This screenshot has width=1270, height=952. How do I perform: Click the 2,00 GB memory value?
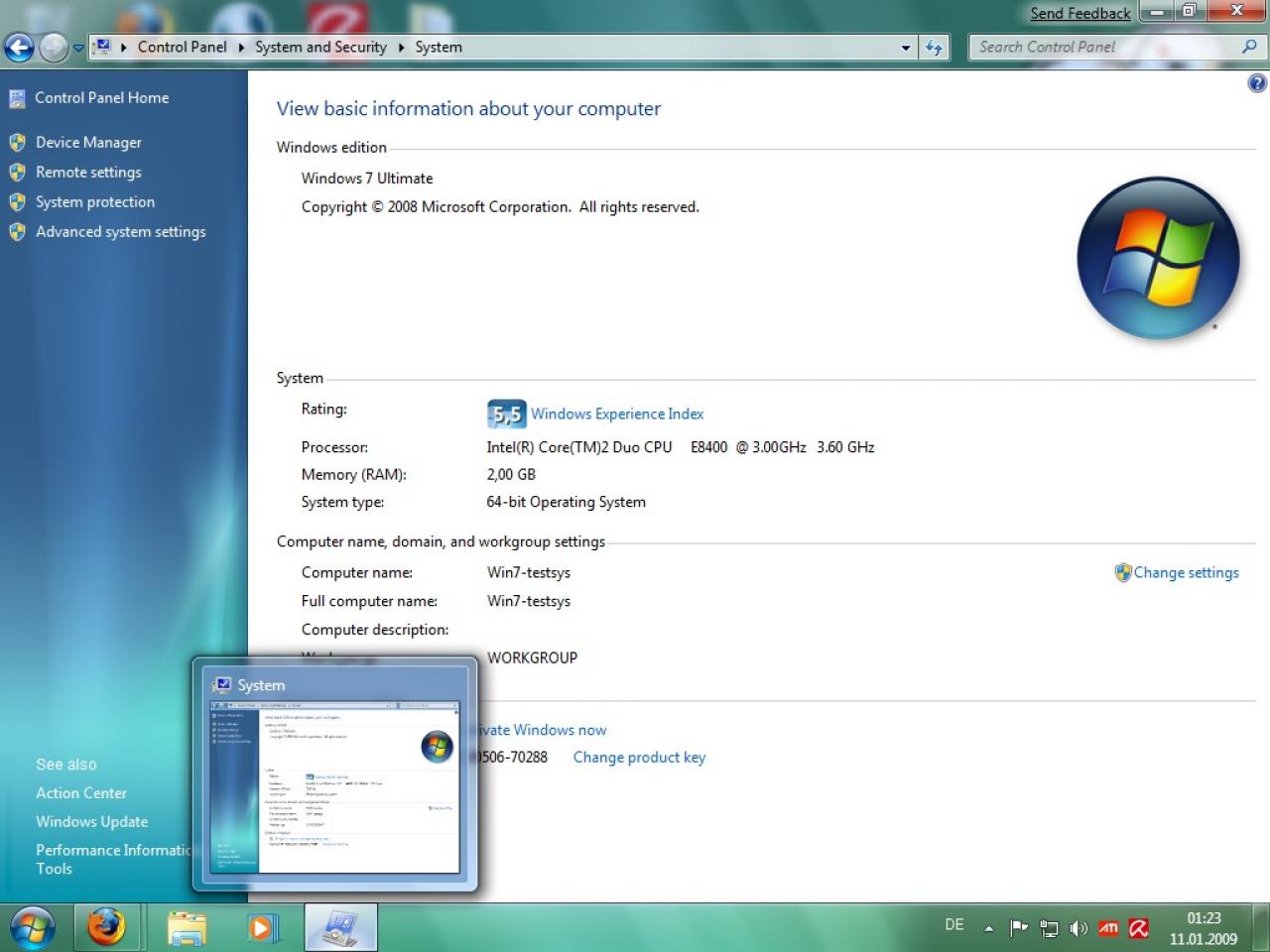pos(511,475)
